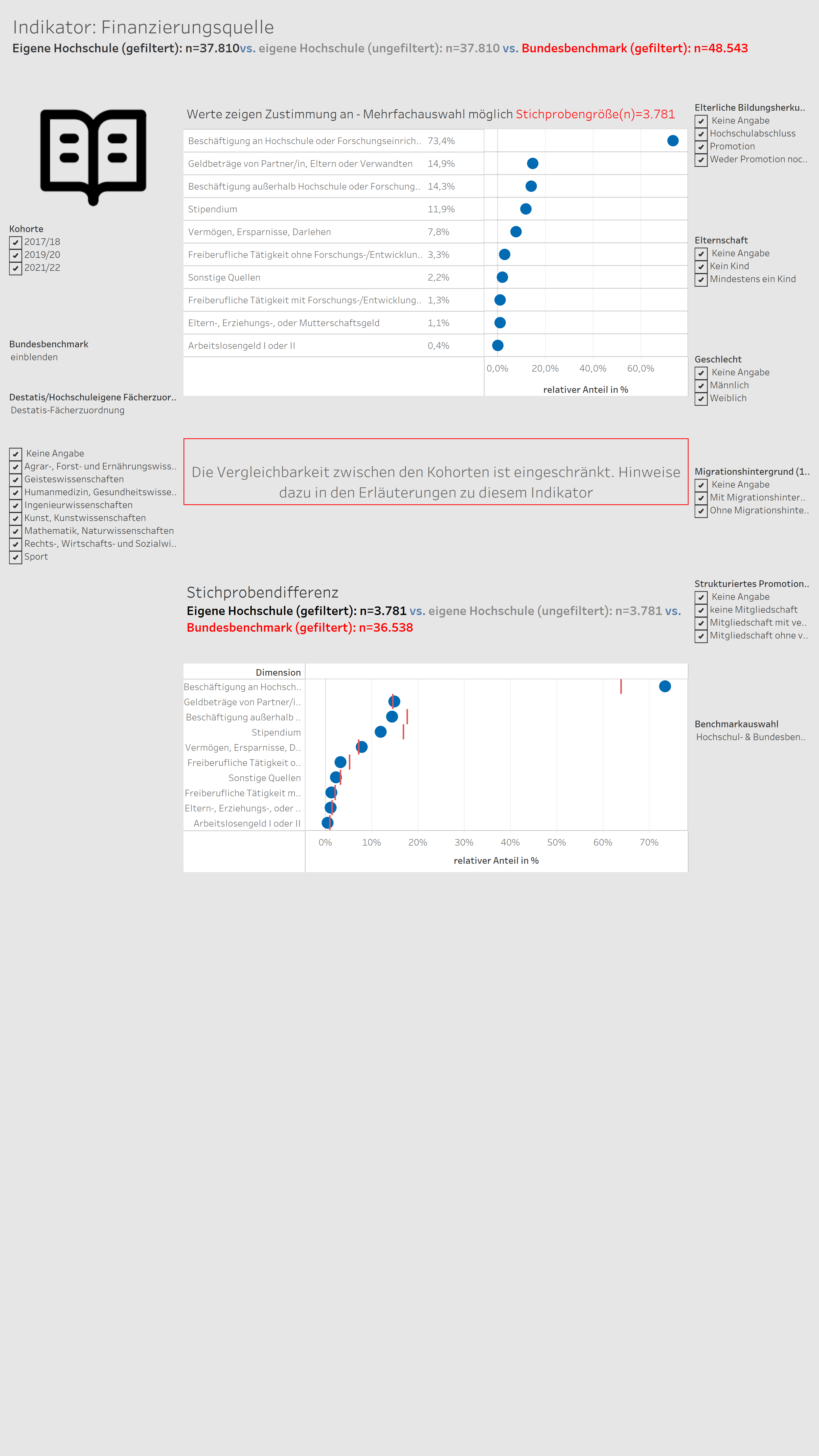This screenshot has width=819, height=1456.
Task: Uncheck Agrar-, Forst- und Ernährungswiss.. checkbox
Action: pos(16,467)
